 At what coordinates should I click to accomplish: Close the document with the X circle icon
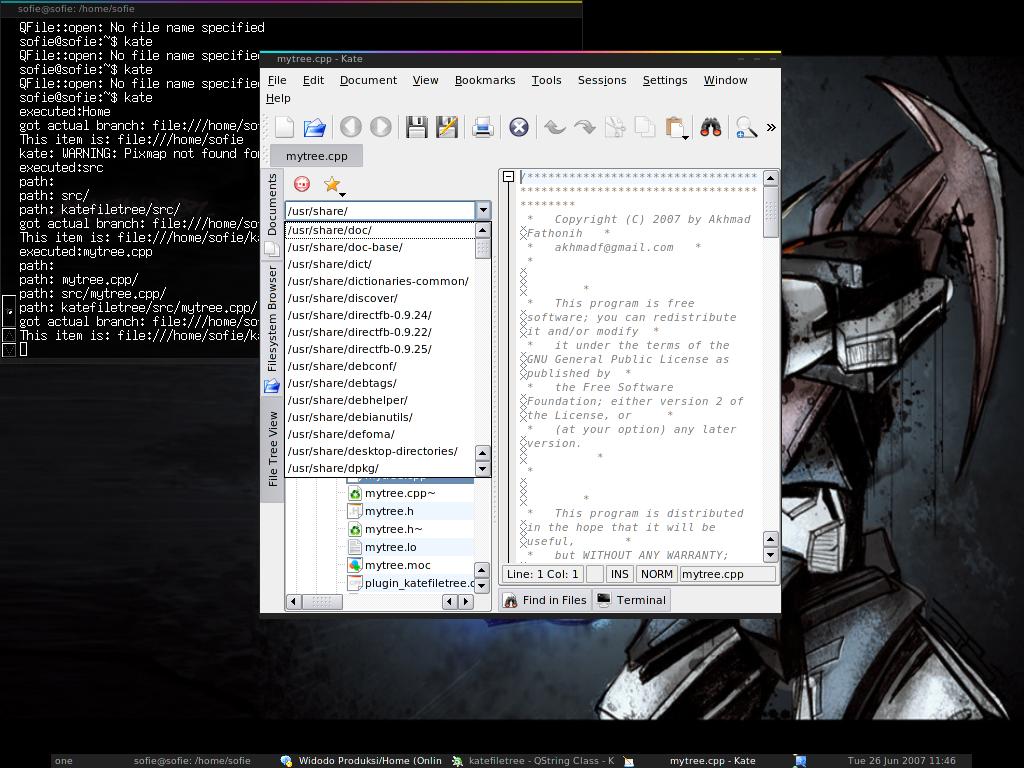519,127
